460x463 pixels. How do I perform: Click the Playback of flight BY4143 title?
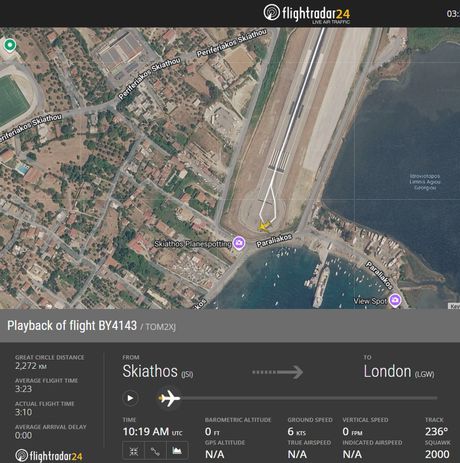pyautogui.click(x=72, y=326)
